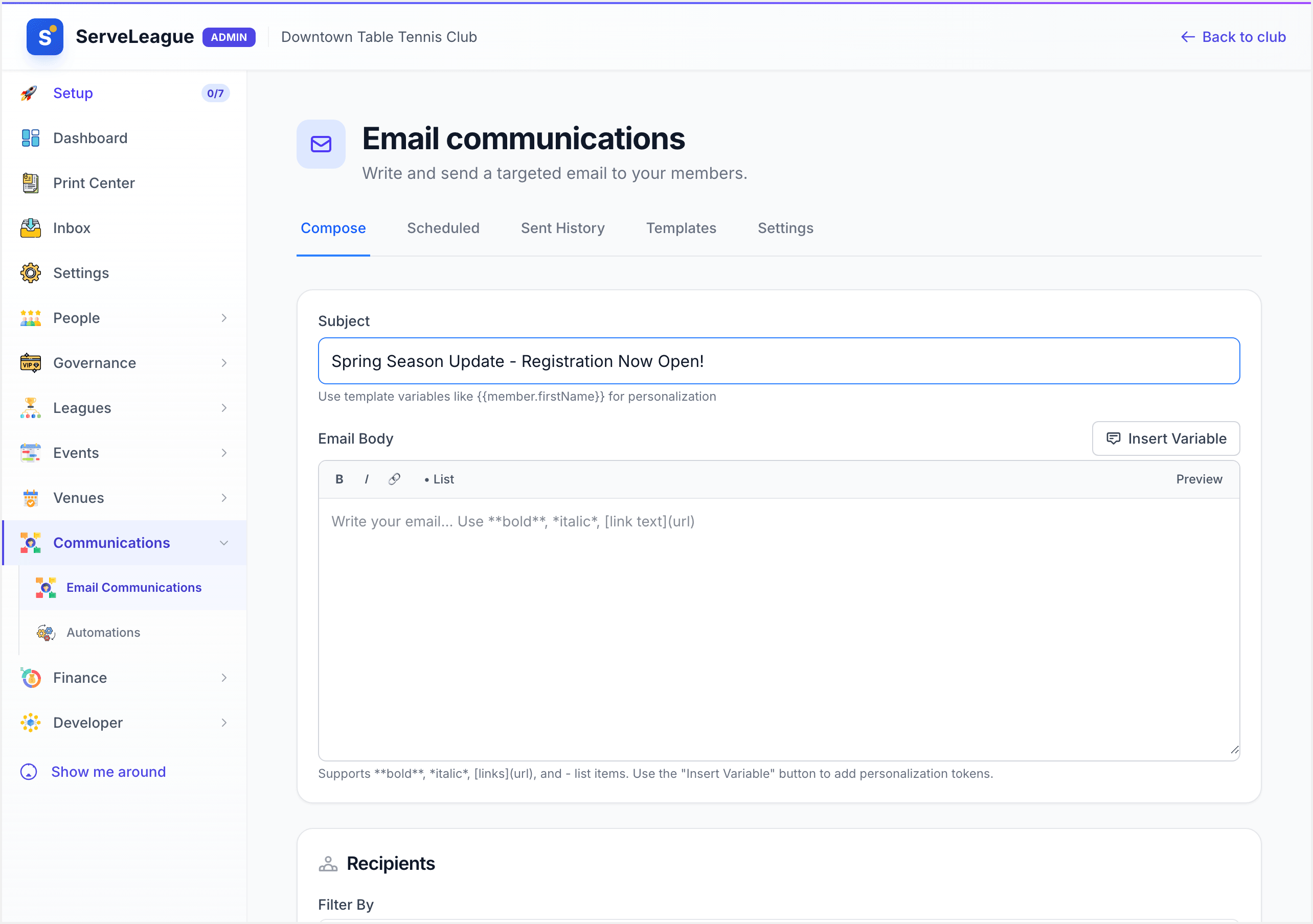This screenshot has width=1313, height=924.
Task: Click the Finance chart icon
Action: [30, 678]
